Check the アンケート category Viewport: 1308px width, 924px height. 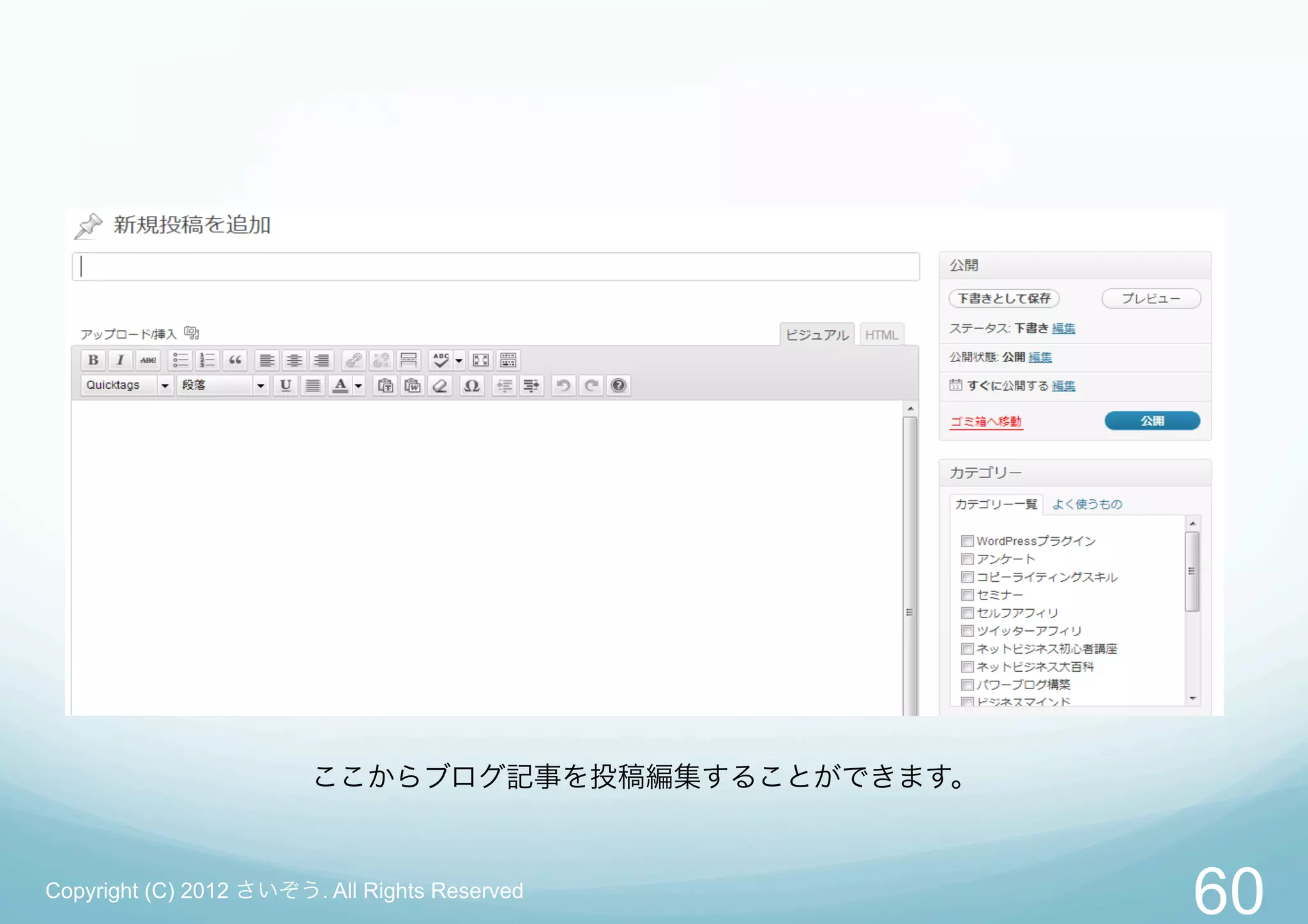coord(968,559)
